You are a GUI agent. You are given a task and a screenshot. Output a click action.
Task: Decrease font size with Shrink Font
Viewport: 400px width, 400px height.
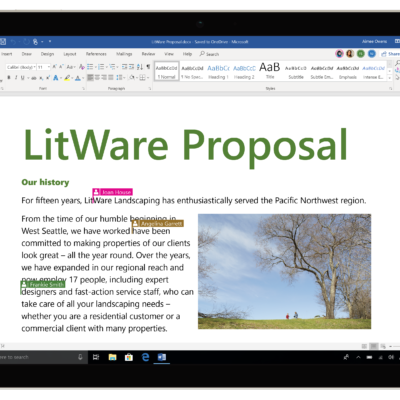pyautogui.click(x=61, y=67)
